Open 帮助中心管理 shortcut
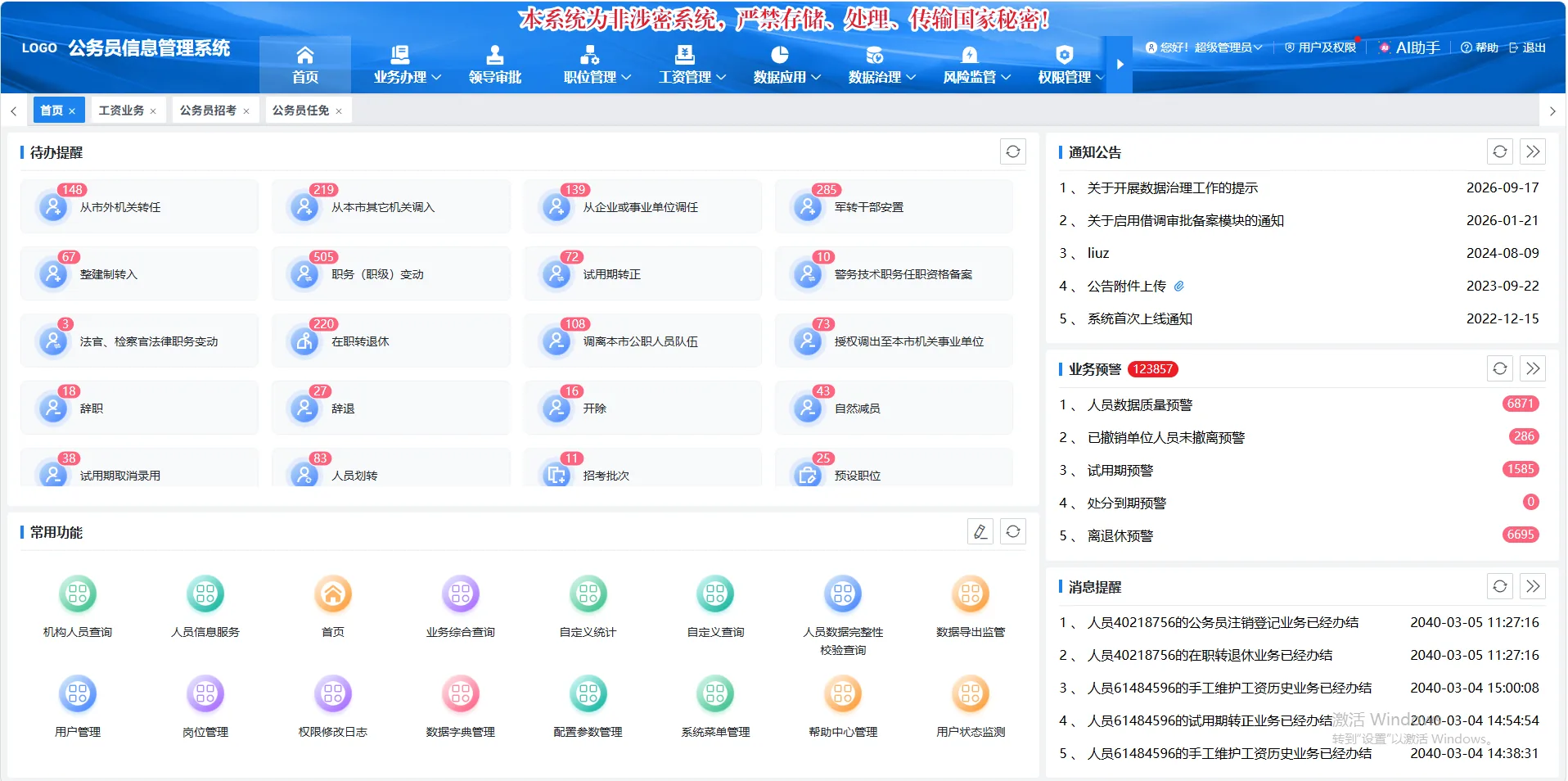1568x781 pixels. (x=843, y=694)
